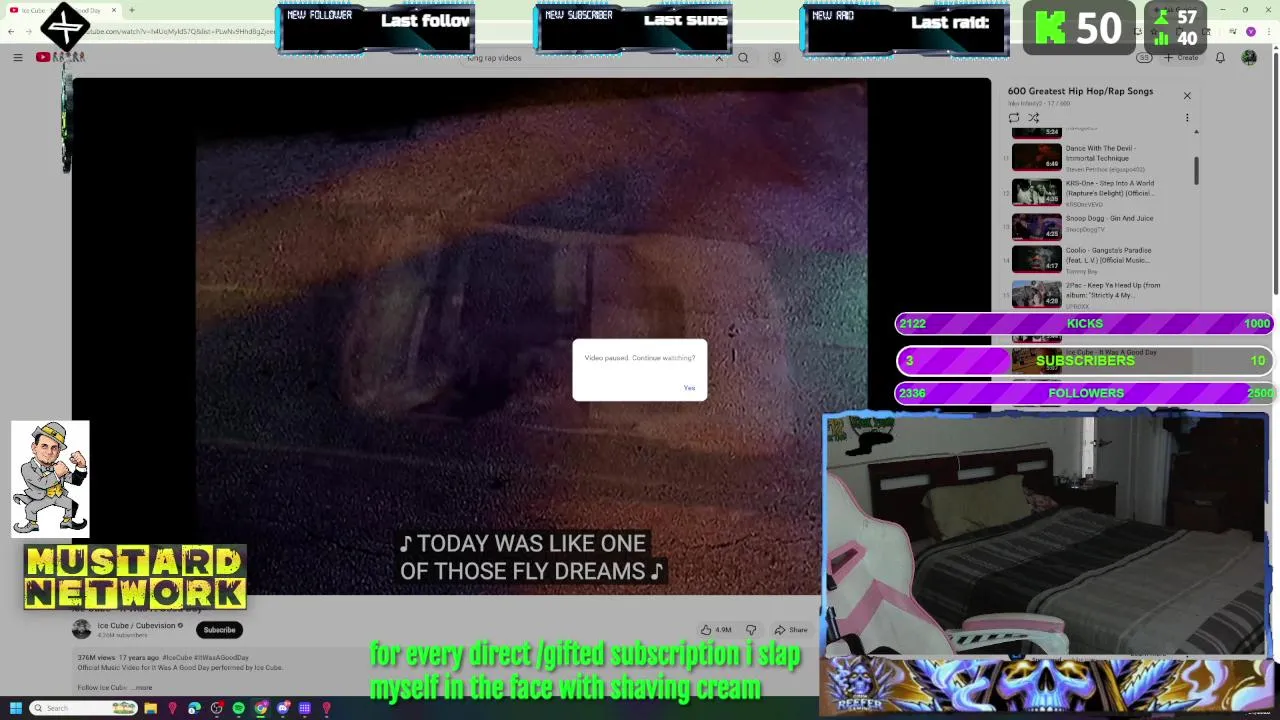Open the YouTube account avatar menu
This screenshot has width=1280, height=720.
1249,58
